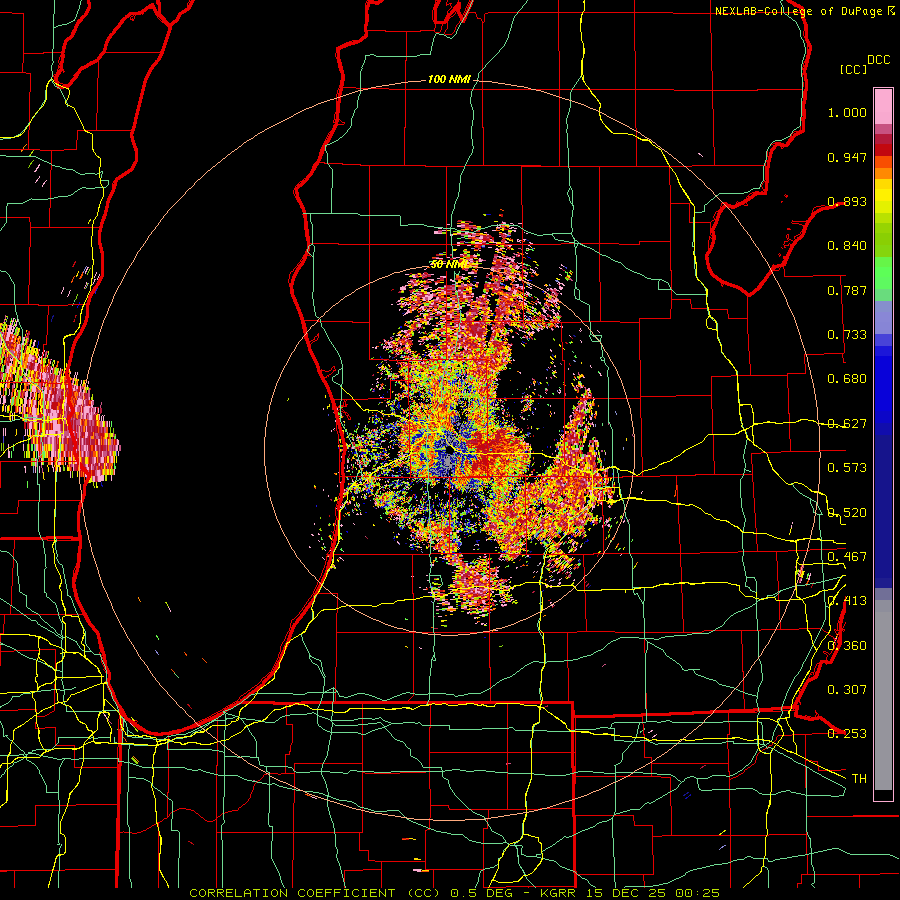
Task: Click the 0.733 legend value
Action: pos(847,335)
